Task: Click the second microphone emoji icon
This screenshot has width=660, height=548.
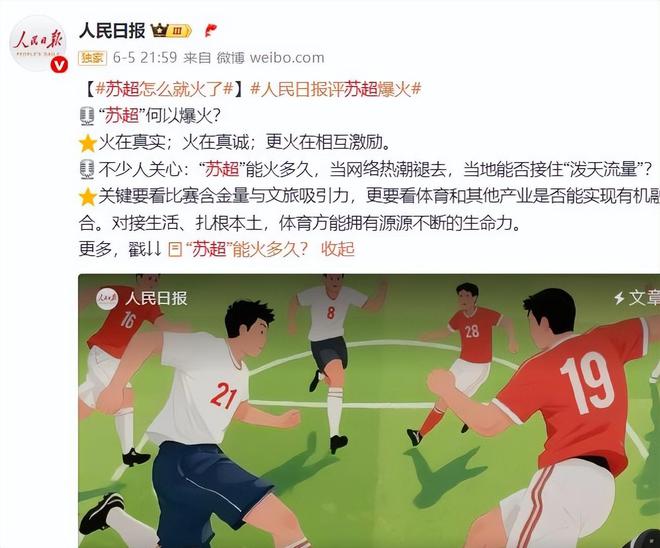Action: [87, 169]
